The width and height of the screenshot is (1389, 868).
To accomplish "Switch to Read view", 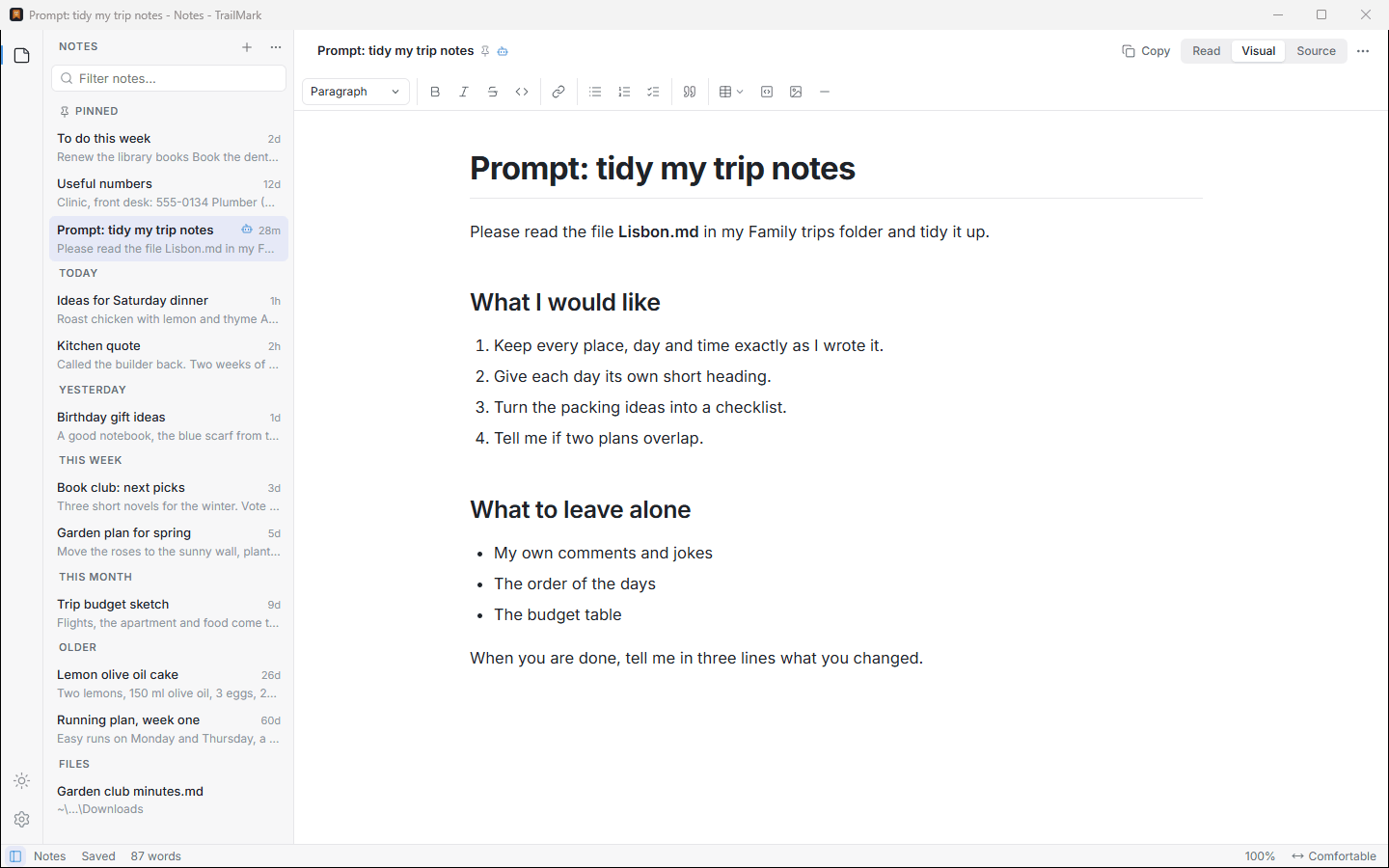I will point(1207,51).
